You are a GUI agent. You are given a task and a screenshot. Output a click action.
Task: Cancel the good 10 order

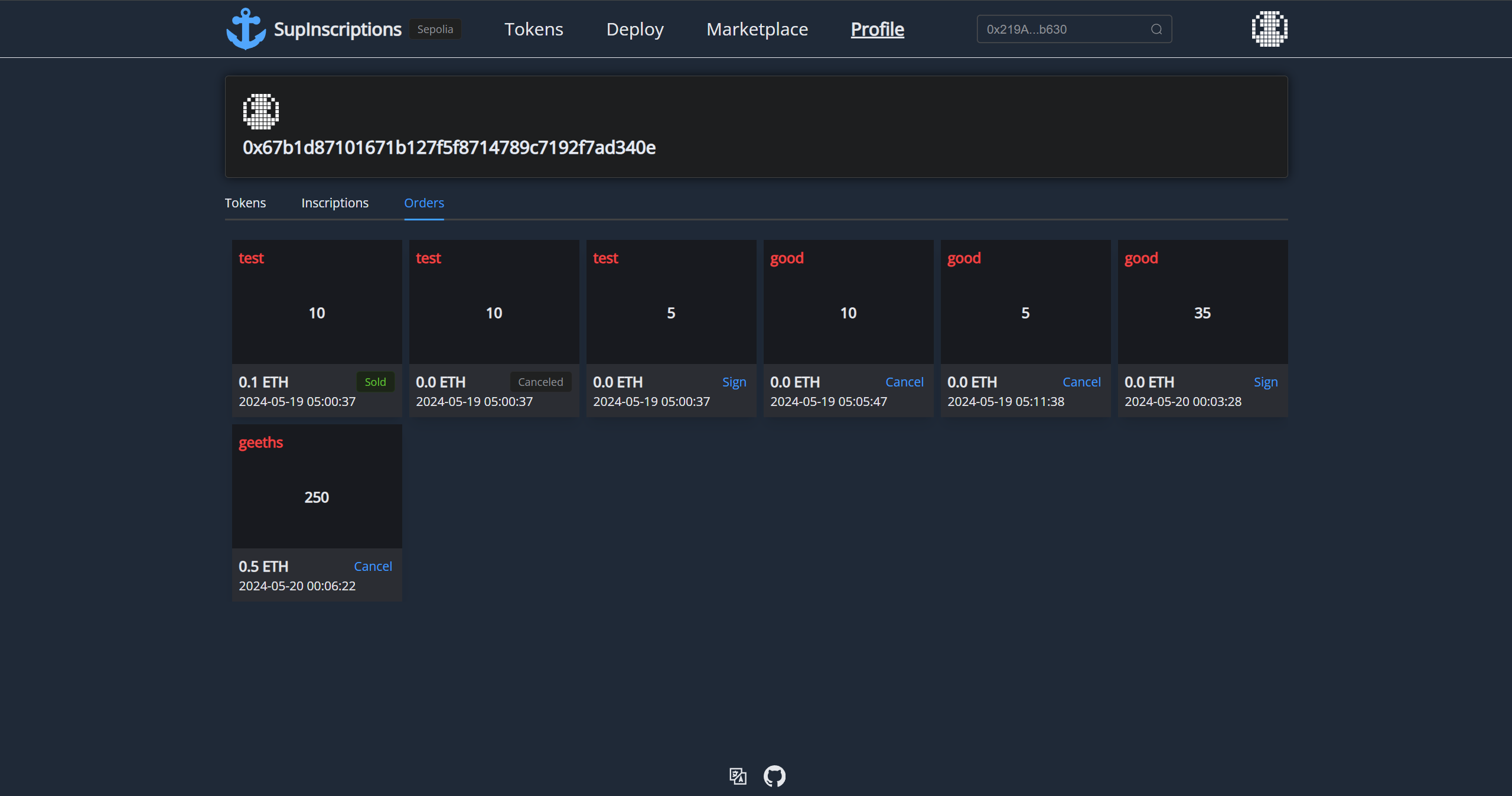pos(904,382)
